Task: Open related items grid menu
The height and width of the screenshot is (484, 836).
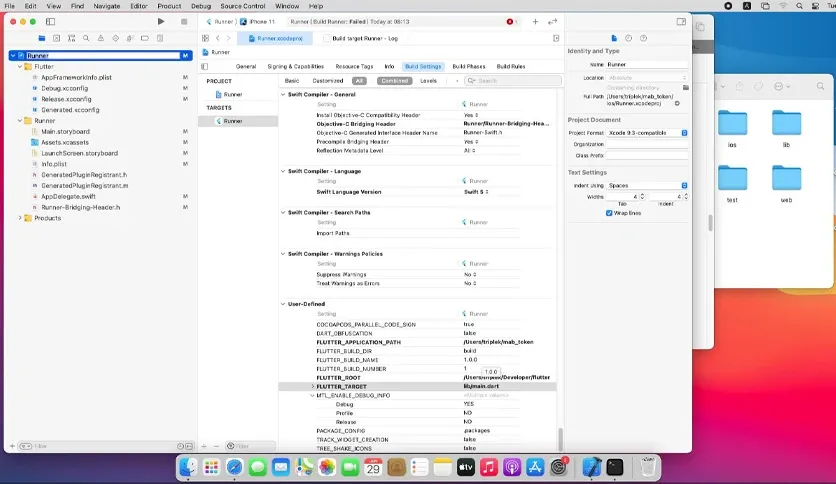Action: click(205, 38)
